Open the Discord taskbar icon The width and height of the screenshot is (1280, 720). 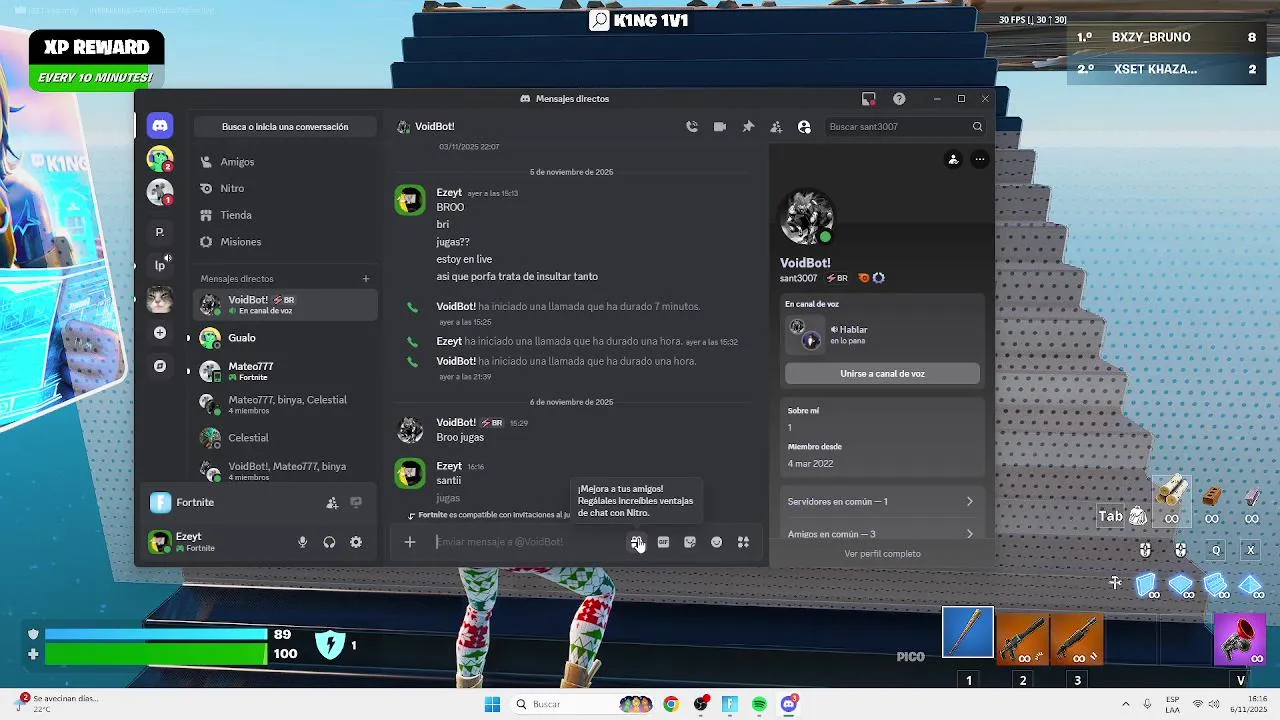pos(788,704)
